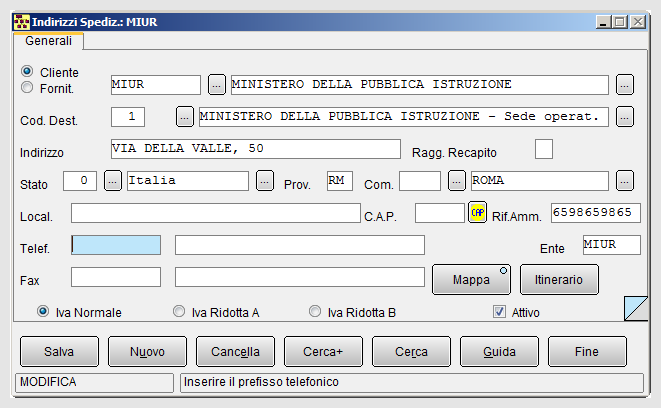Click the Fax number field
661x408 pixels.
click(300, 277)
